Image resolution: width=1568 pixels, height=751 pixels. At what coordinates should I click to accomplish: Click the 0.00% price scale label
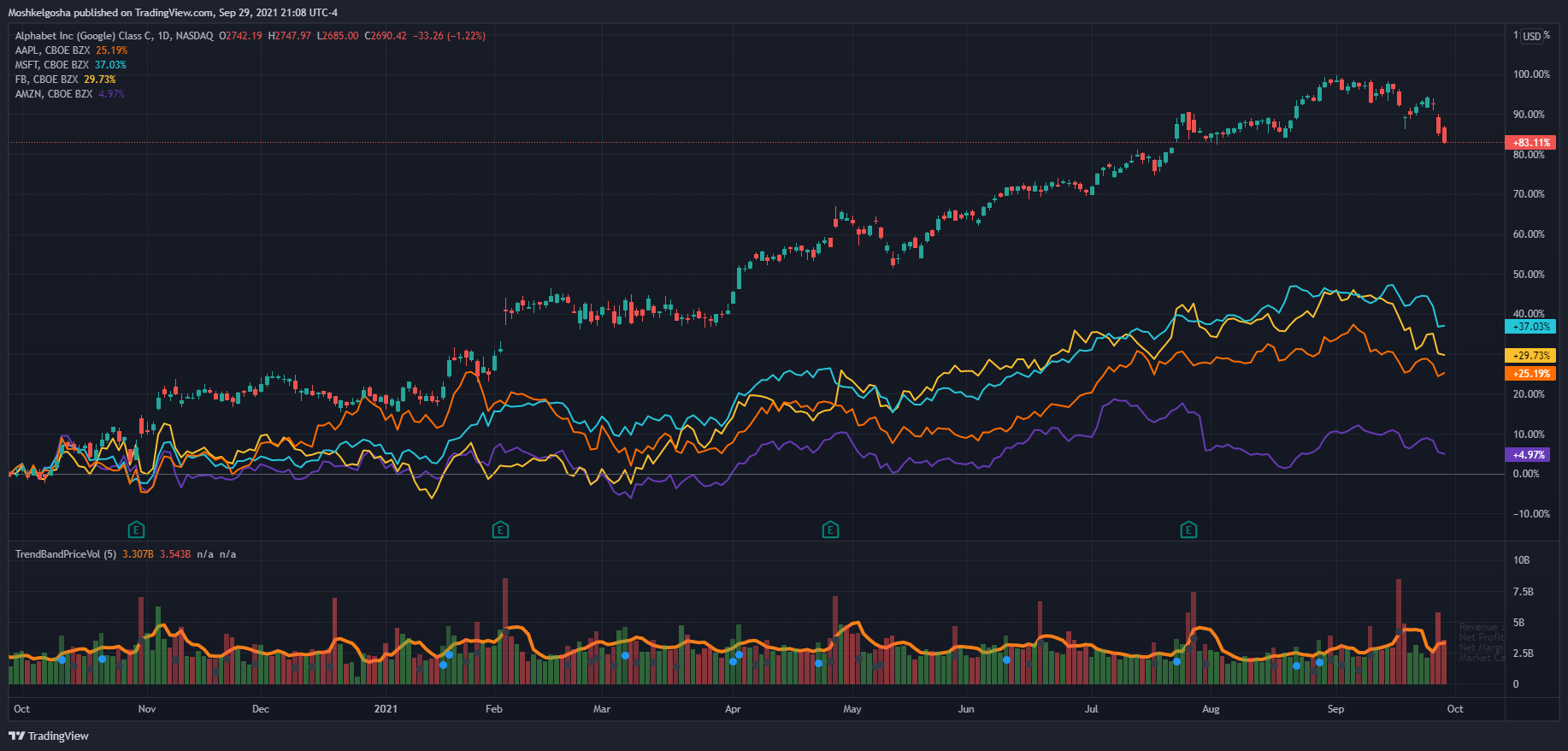[1527, 474]
